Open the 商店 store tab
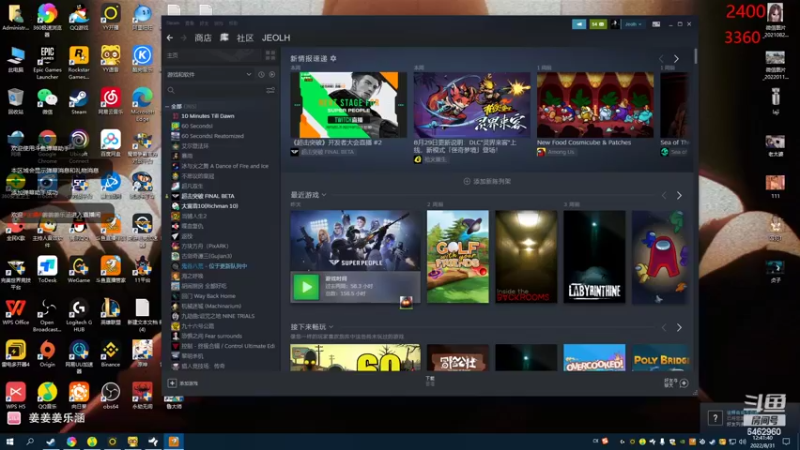The height and width of the screenshot is (450, 800). point(203,38)
